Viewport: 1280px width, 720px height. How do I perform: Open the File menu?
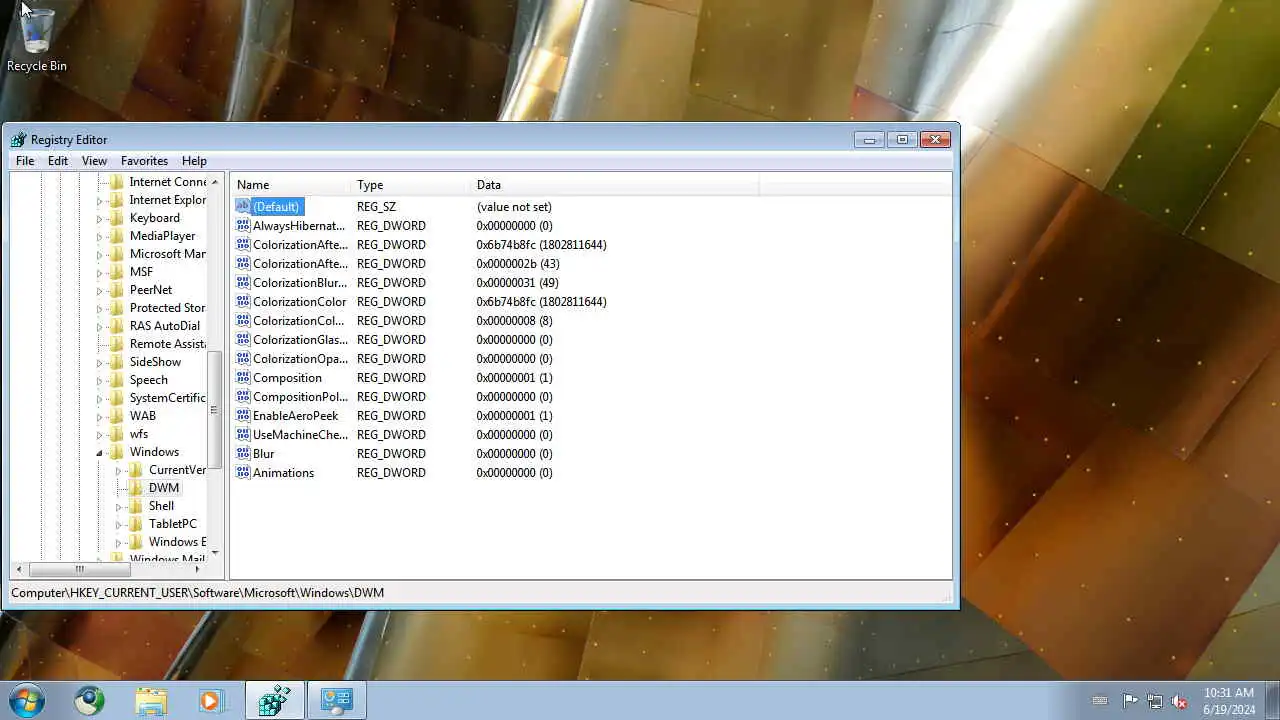point(25,161)
